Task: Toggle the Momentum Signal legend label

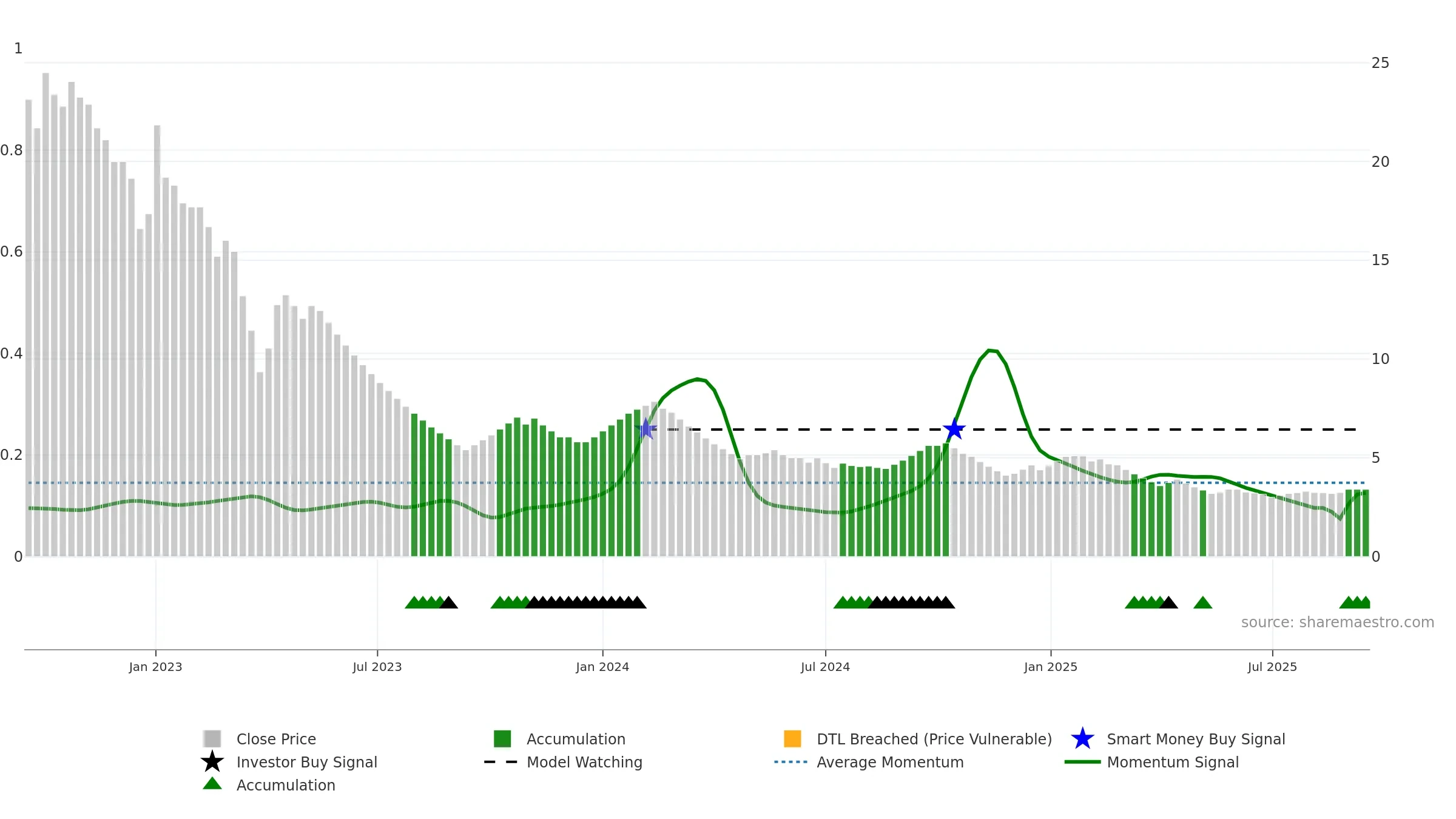Action: click(1173, 762)
